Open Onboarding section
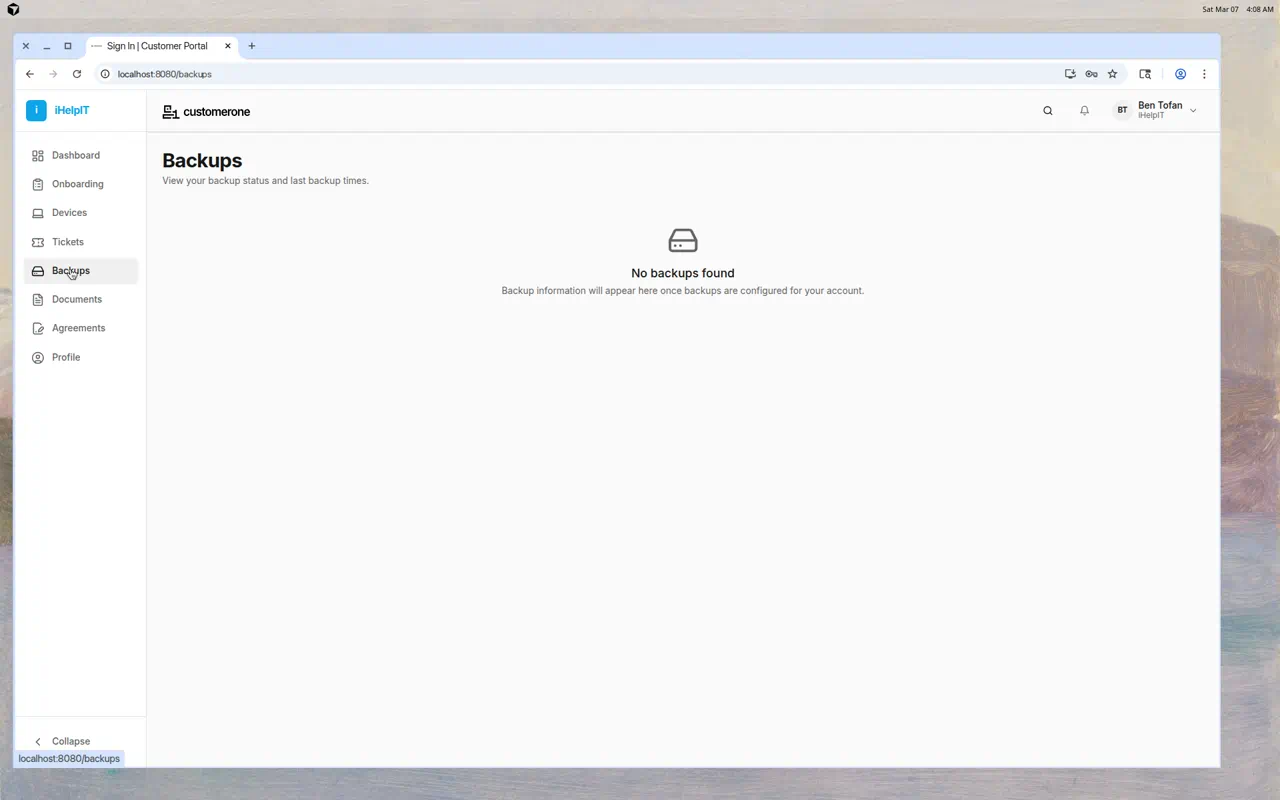Image resolution: width=1280 pixels, height=800 pixels. pyautogui.click(x=78, y=185)
